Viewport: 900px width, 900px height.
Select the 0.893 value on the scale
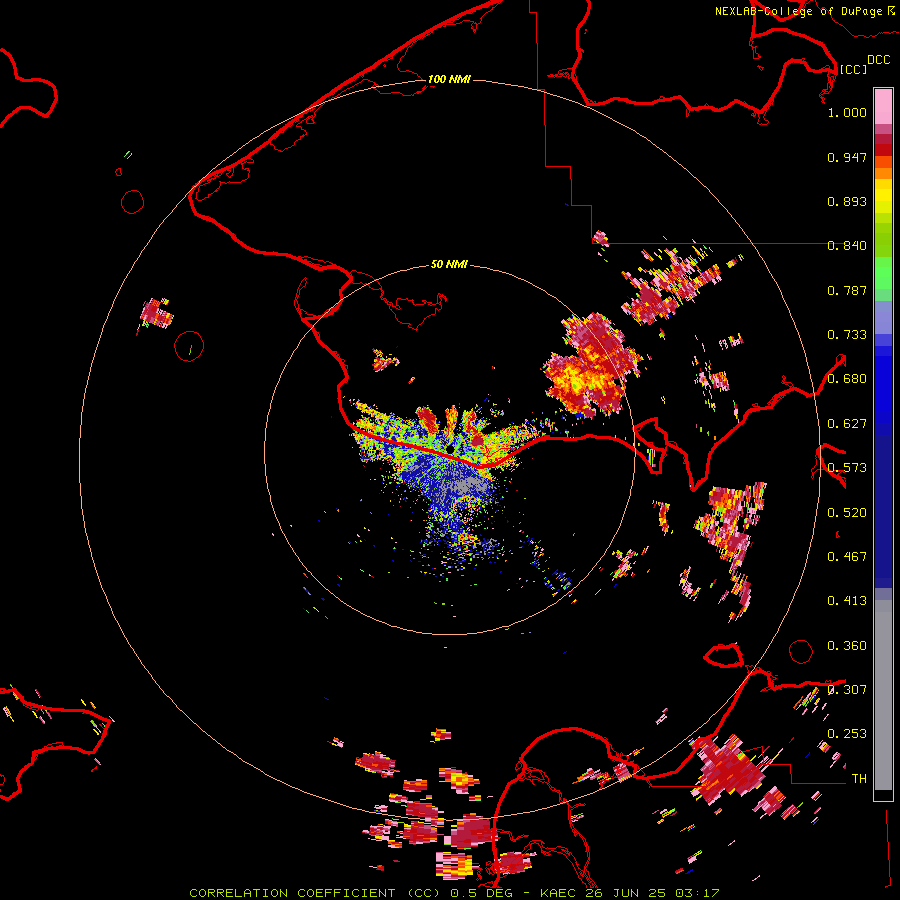[847, 201]
